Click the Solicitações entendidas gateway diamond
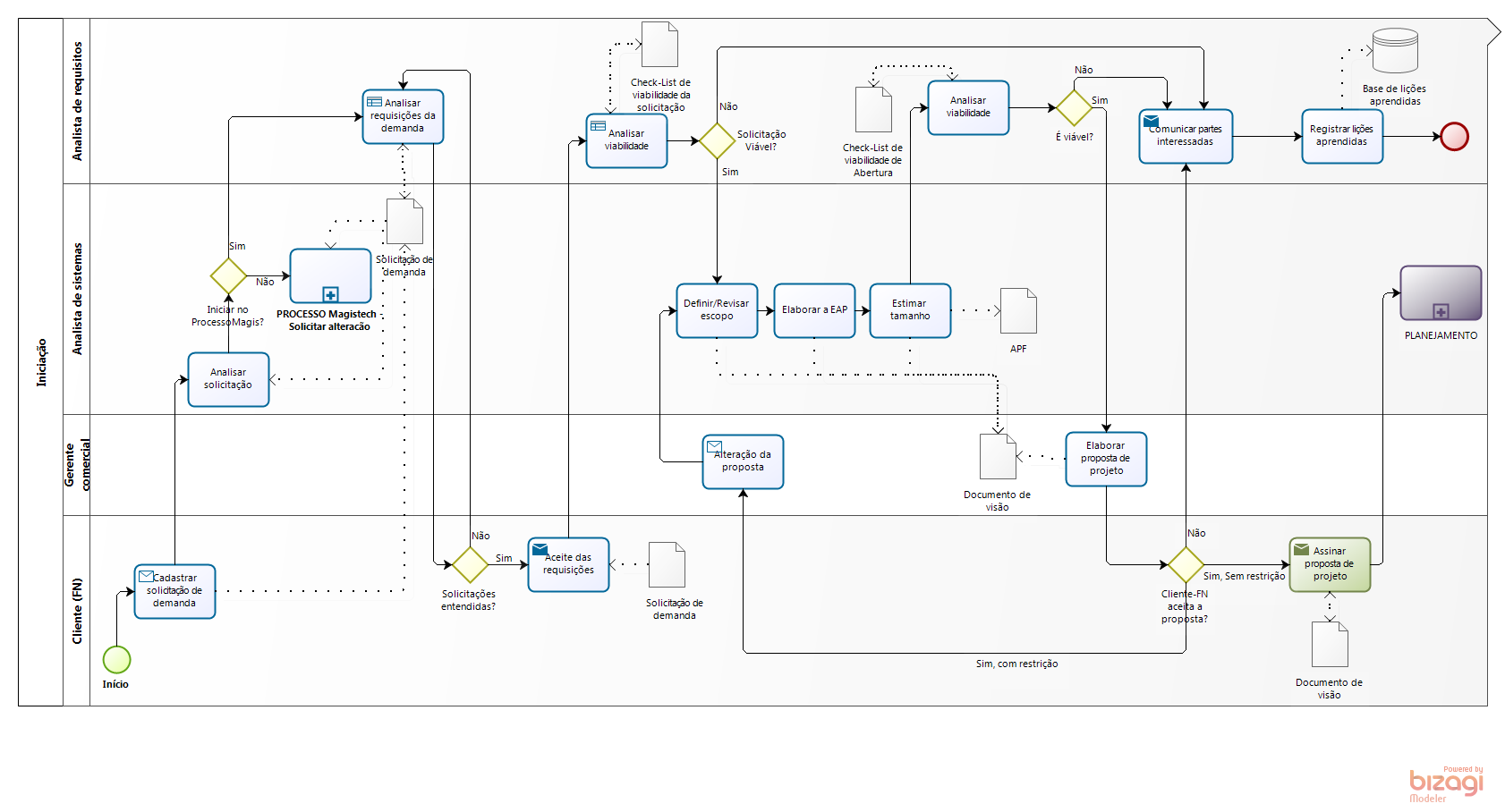This screenshot has width=1505, height=812. pyautogui.click(x=470, y=565)
